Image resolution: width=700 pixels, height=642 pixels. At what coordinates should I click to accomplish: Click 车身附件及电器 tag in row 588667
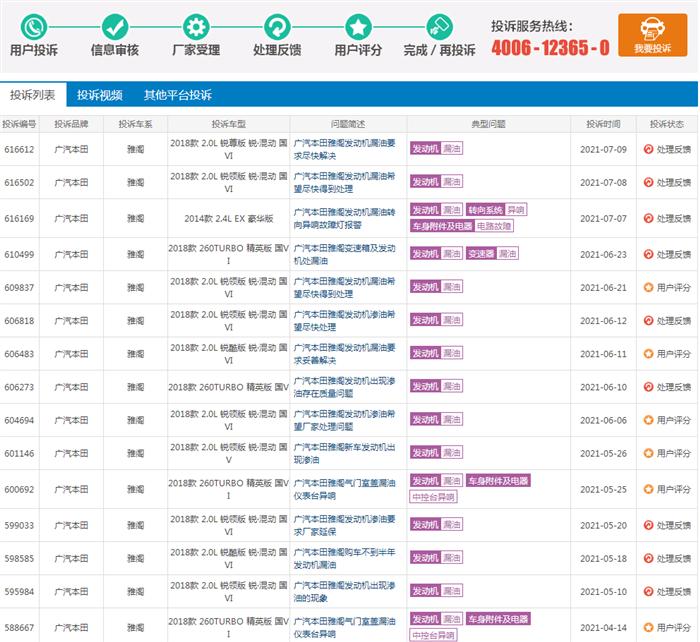[498, 619]
